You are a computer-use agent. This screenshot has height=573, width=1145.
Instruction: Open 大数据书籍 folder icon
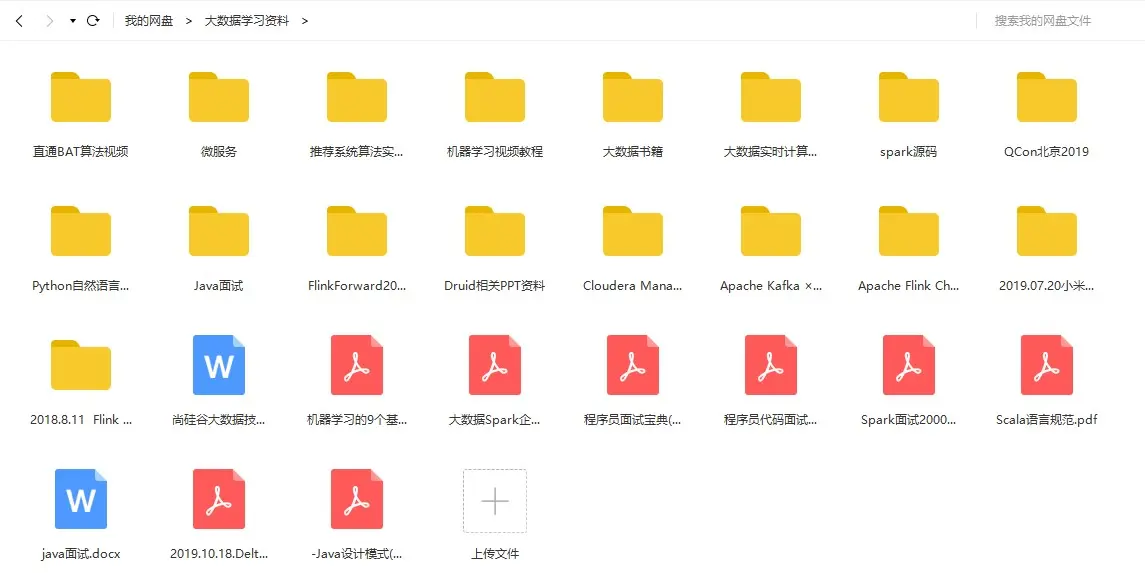(632, 97)
